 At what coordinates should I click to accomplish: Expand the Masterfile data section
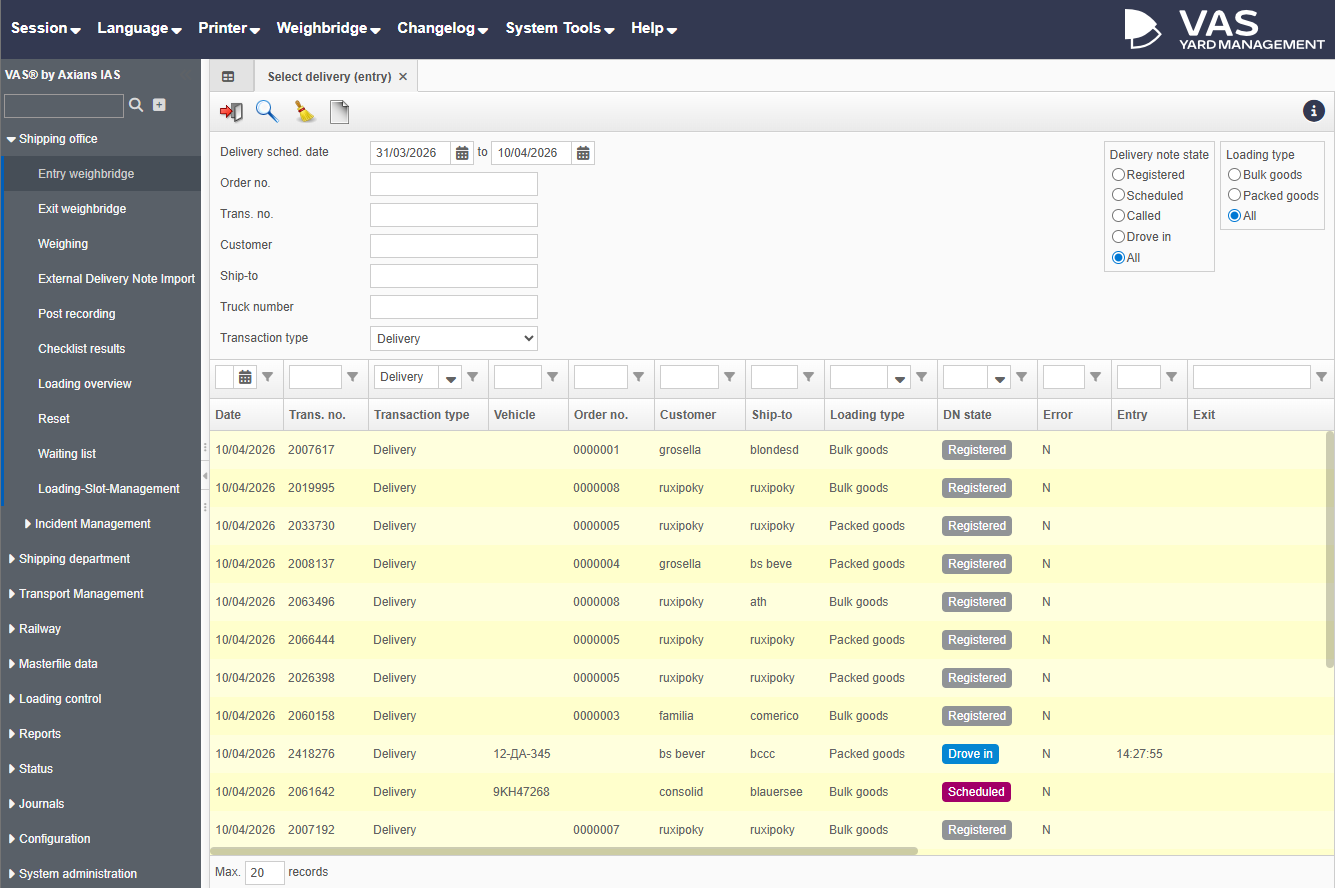click(x=58, y=664)
